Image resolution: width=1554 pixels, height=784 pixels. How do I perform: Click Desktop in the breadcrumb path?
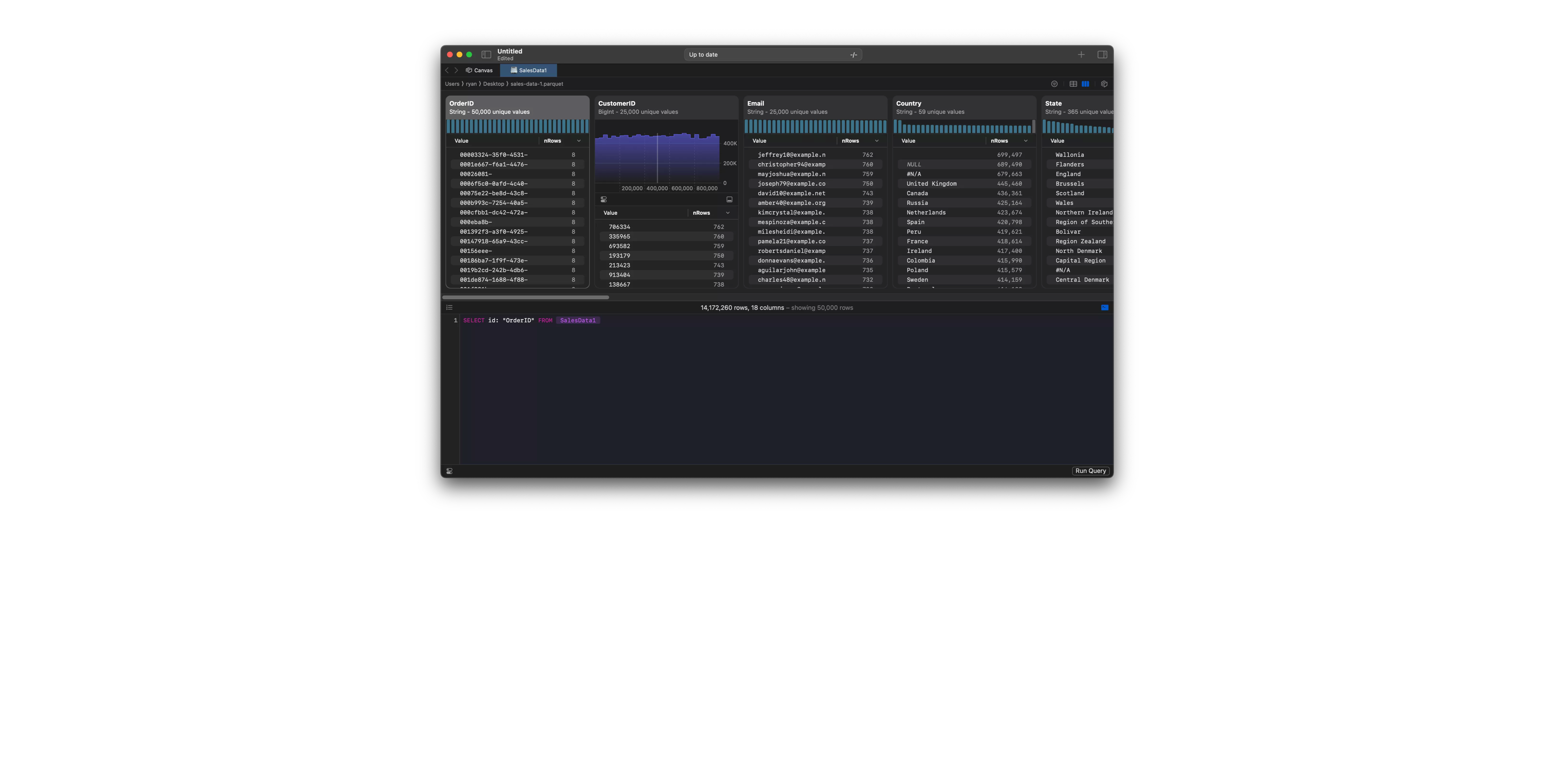(x=493, y=84)
